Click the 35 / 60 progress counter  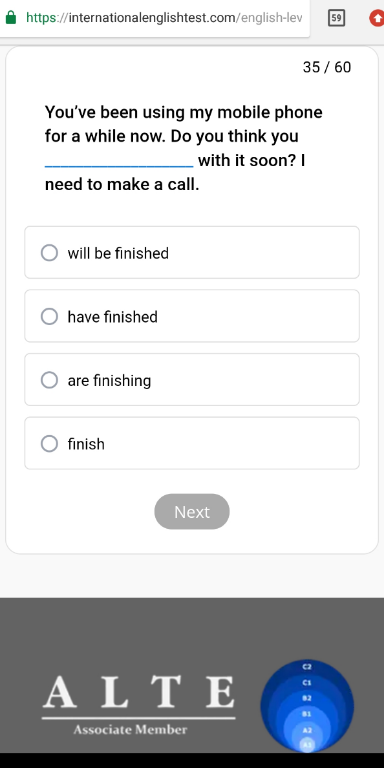click(327, 67)
